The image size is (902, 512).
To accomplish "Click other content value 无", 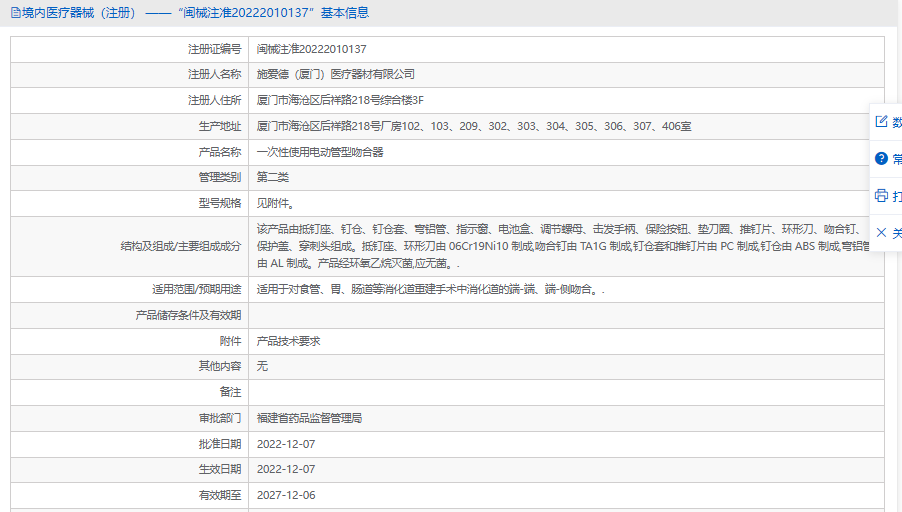I will [262, 366].
